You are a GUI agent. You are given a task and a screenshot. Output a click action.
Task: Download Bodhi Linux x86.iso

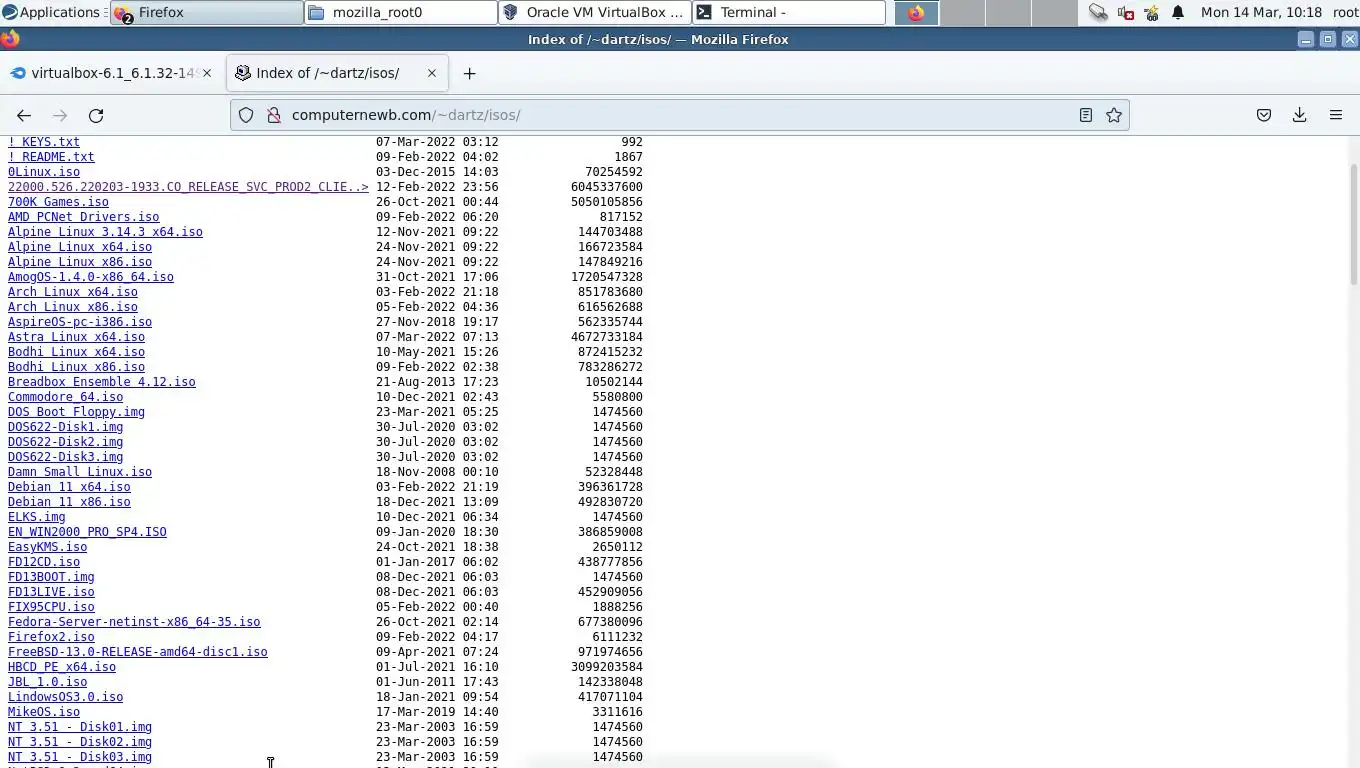point(76,367)
